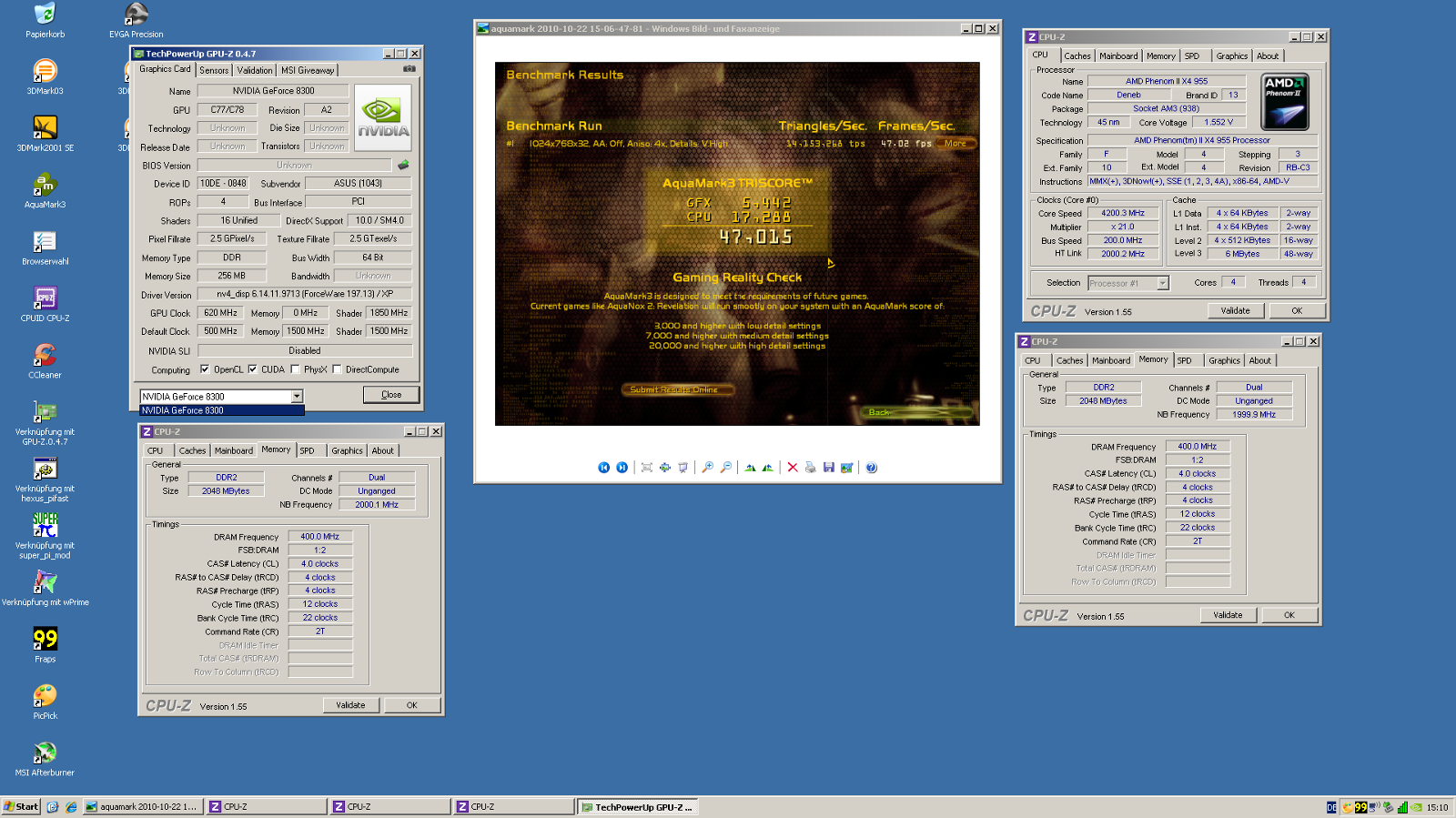The image size is (1456, 818).
Task: Click AMD Phenom II logo in CPU-Z
Action: tap(1286, 102)
